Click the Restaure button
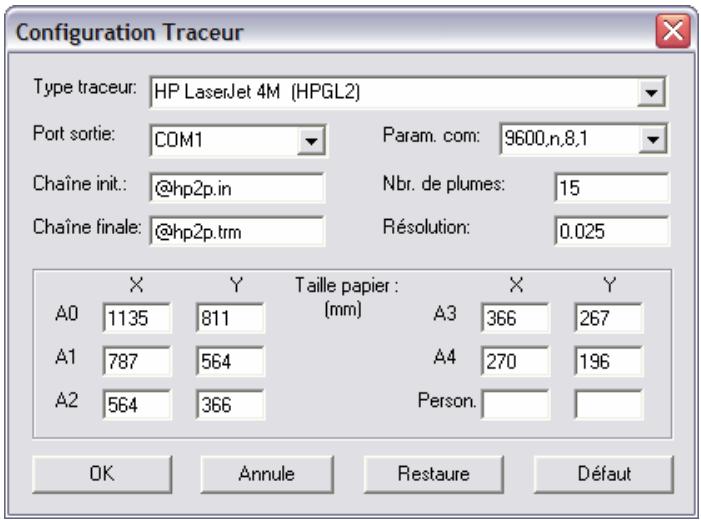The height and width of the screenshot is (520, 701). pyautogui.click(x=434, y=474)
